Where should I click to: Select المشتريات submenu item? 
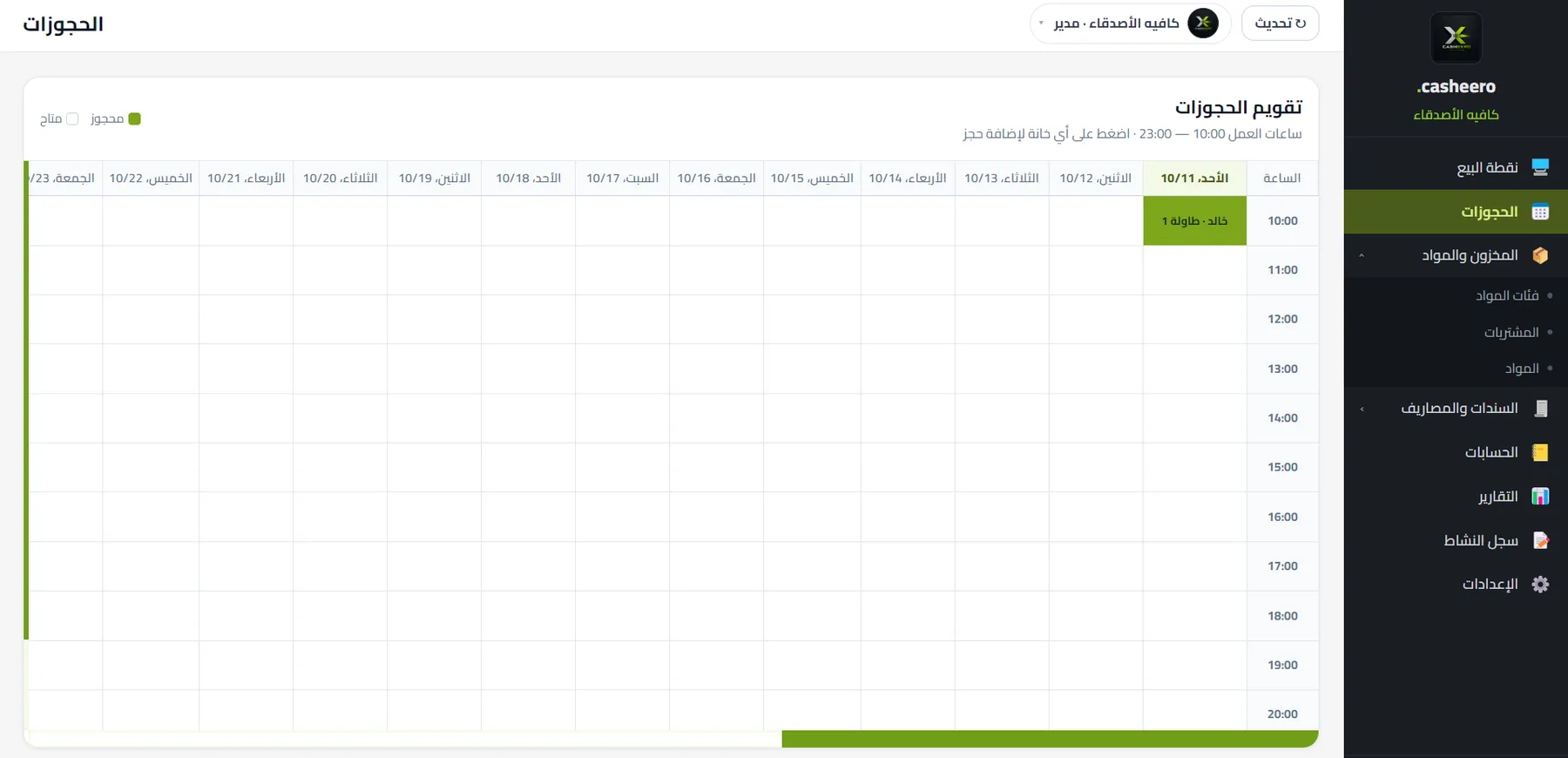(1456, 332)
